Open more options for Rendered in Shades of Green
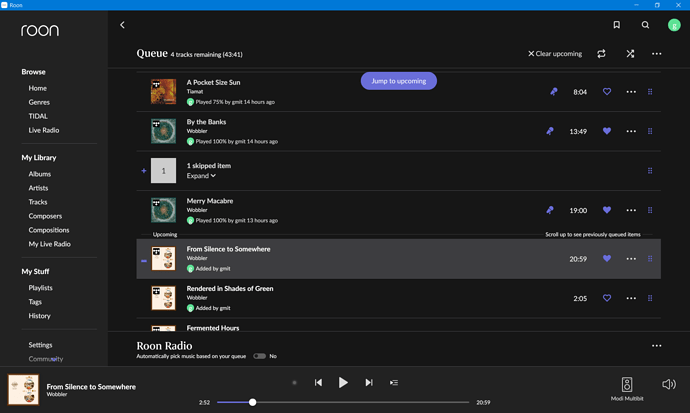690x413 pixels. coord(631,298)
